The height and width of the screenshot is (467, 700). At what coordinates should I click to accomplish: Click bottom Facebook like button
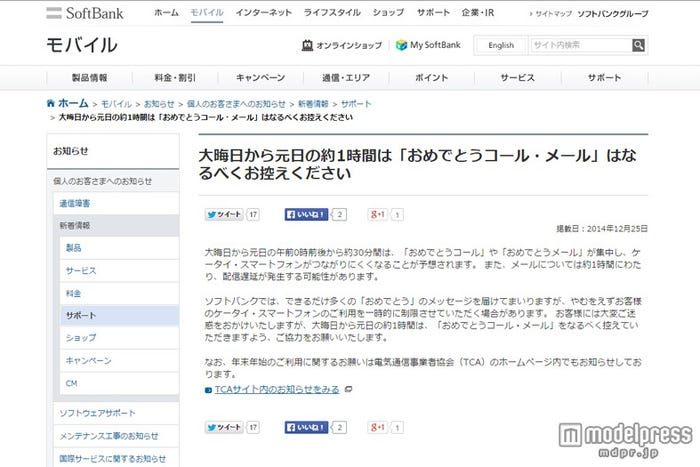(x=306, y=428)
